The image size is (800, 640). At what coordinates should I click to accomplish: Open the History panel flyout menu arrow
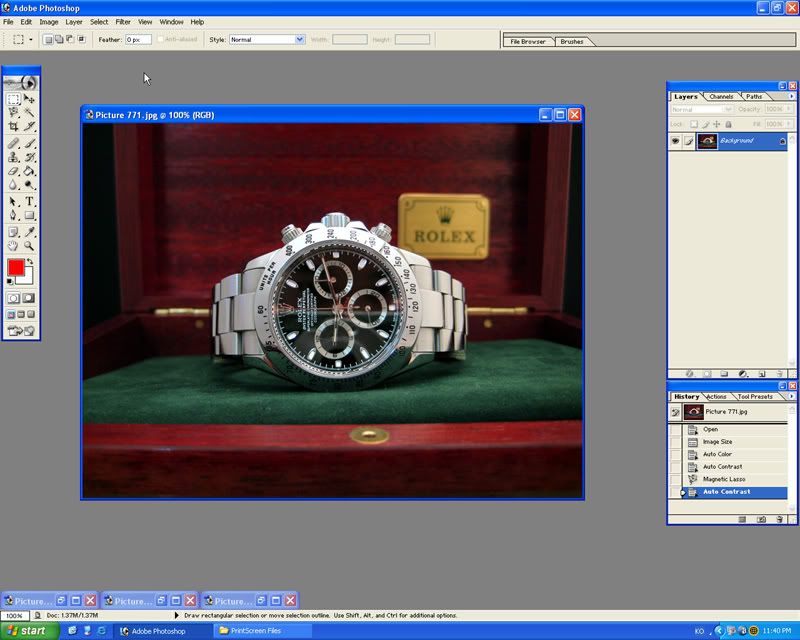click(791, 396)
